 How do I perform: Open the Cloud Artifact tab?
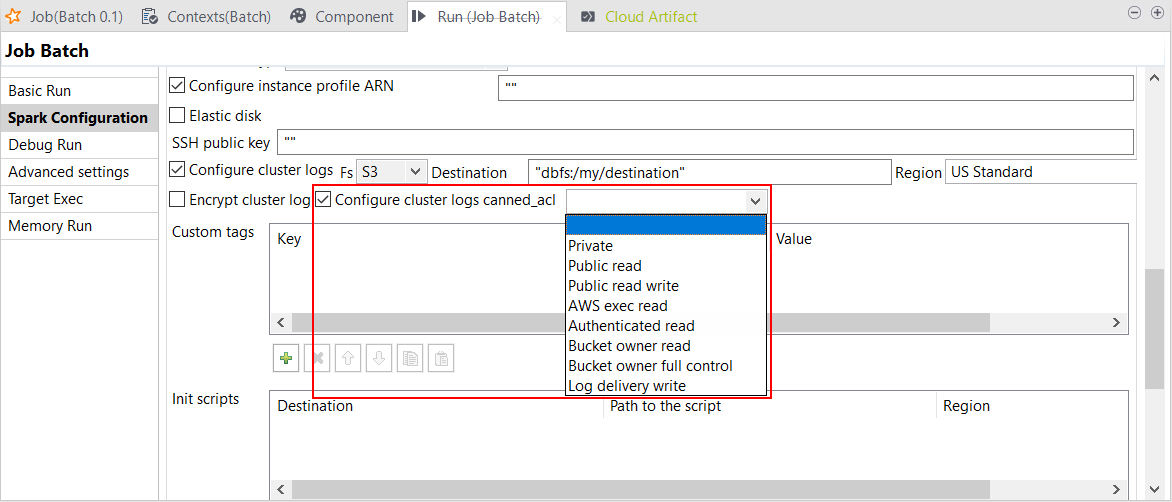(650, 16)
